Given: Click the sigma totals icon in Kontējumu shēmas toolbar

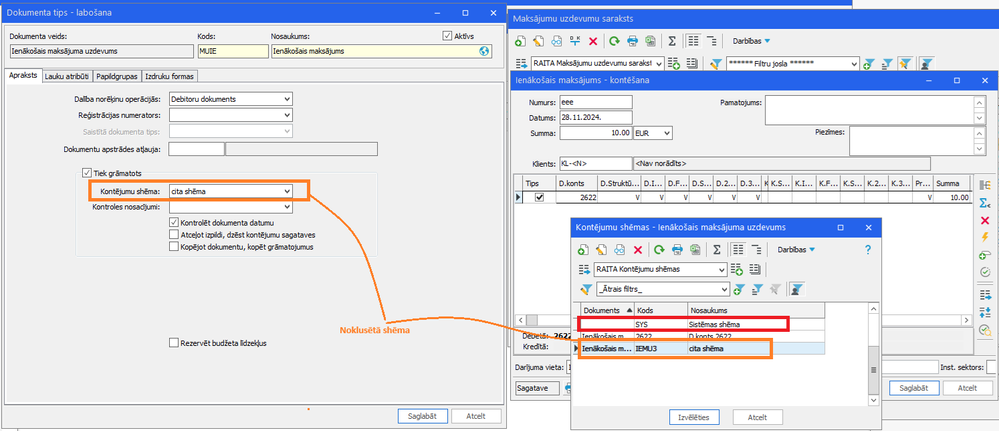Looking at the screenshot, I should tap(717, 249).
